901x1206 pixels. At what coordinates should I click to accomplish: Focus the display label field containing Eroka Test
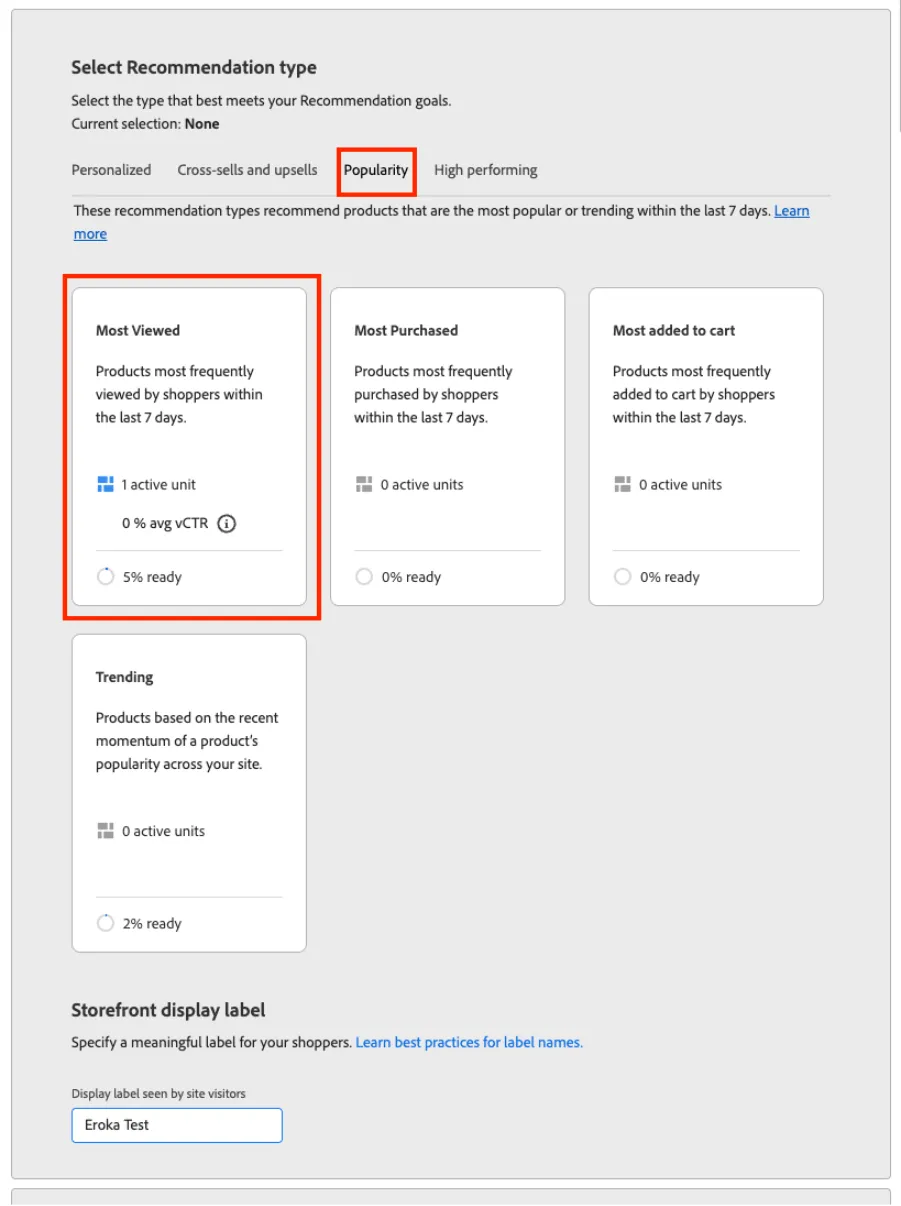click(177, 1125)
